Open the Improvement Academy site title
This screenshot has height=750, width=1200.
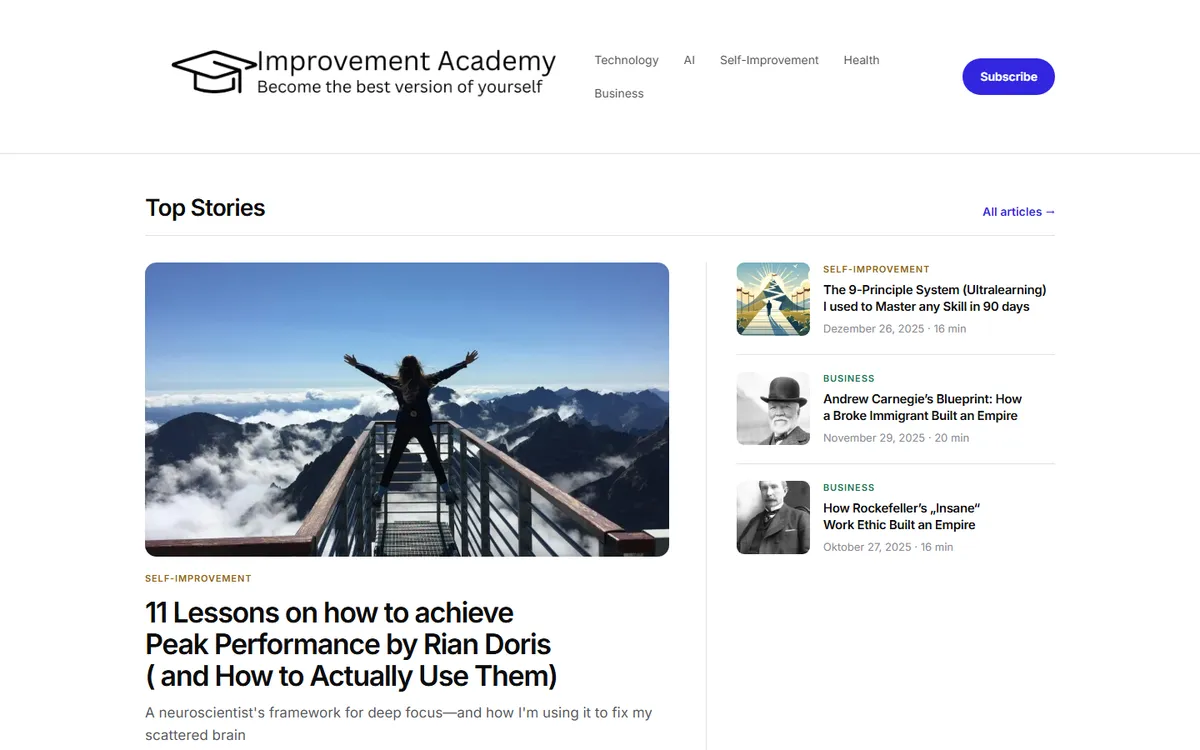click(406, 61)
